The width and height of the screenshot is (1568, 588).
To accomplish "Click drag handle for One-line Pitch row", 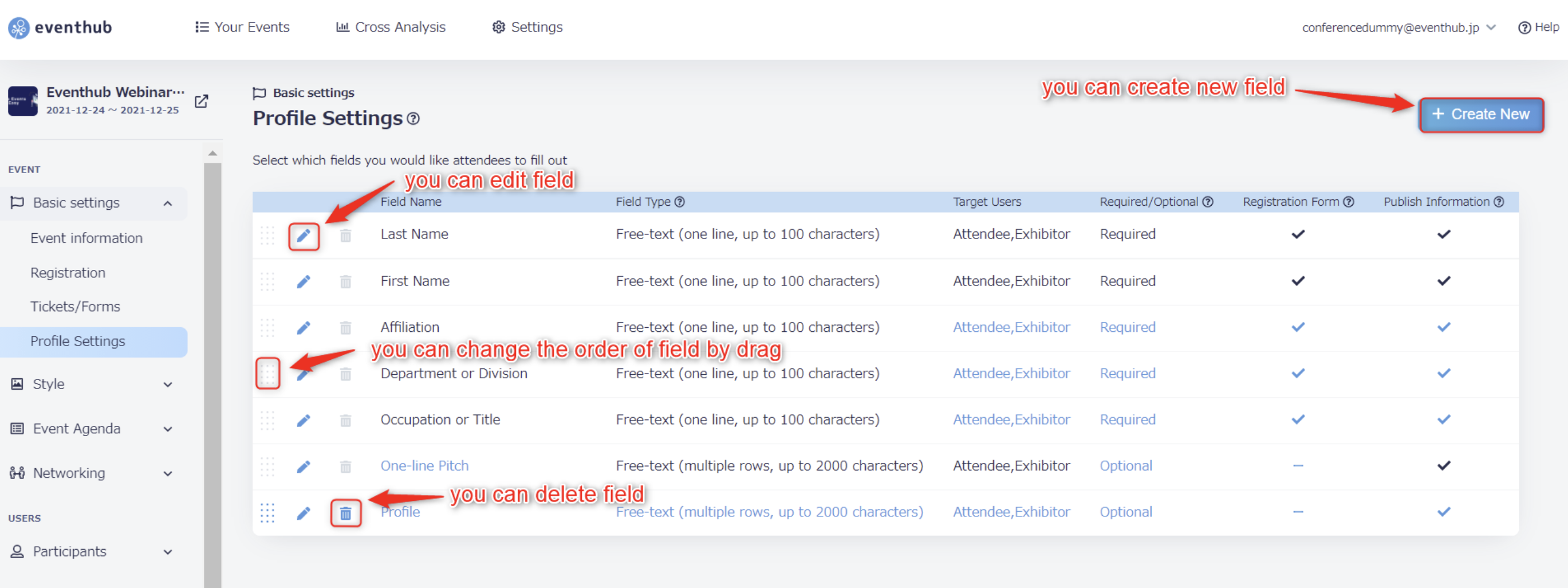I will click(268, 467).
